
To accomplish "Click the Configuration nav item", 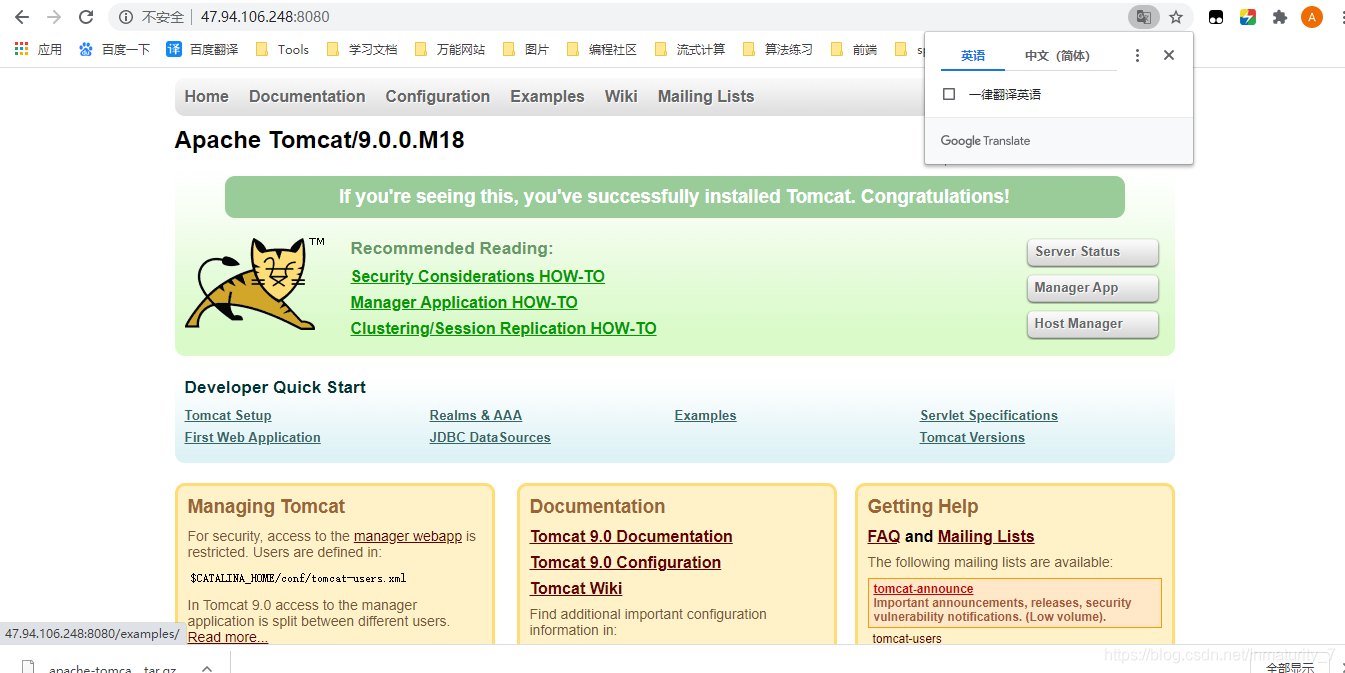I will 438,96.
